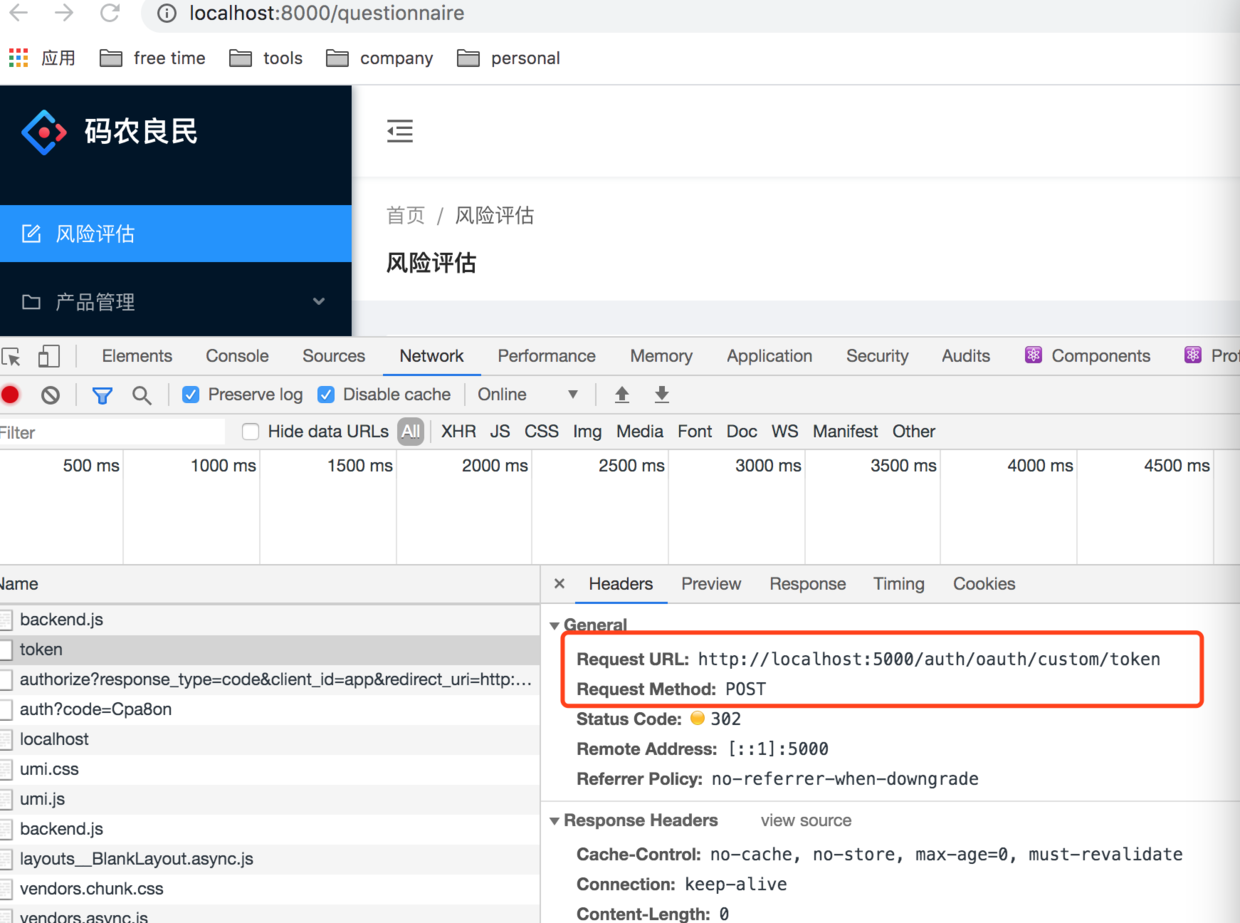
Task: Open the tools bookmark folder
Action: click(265, 58)
